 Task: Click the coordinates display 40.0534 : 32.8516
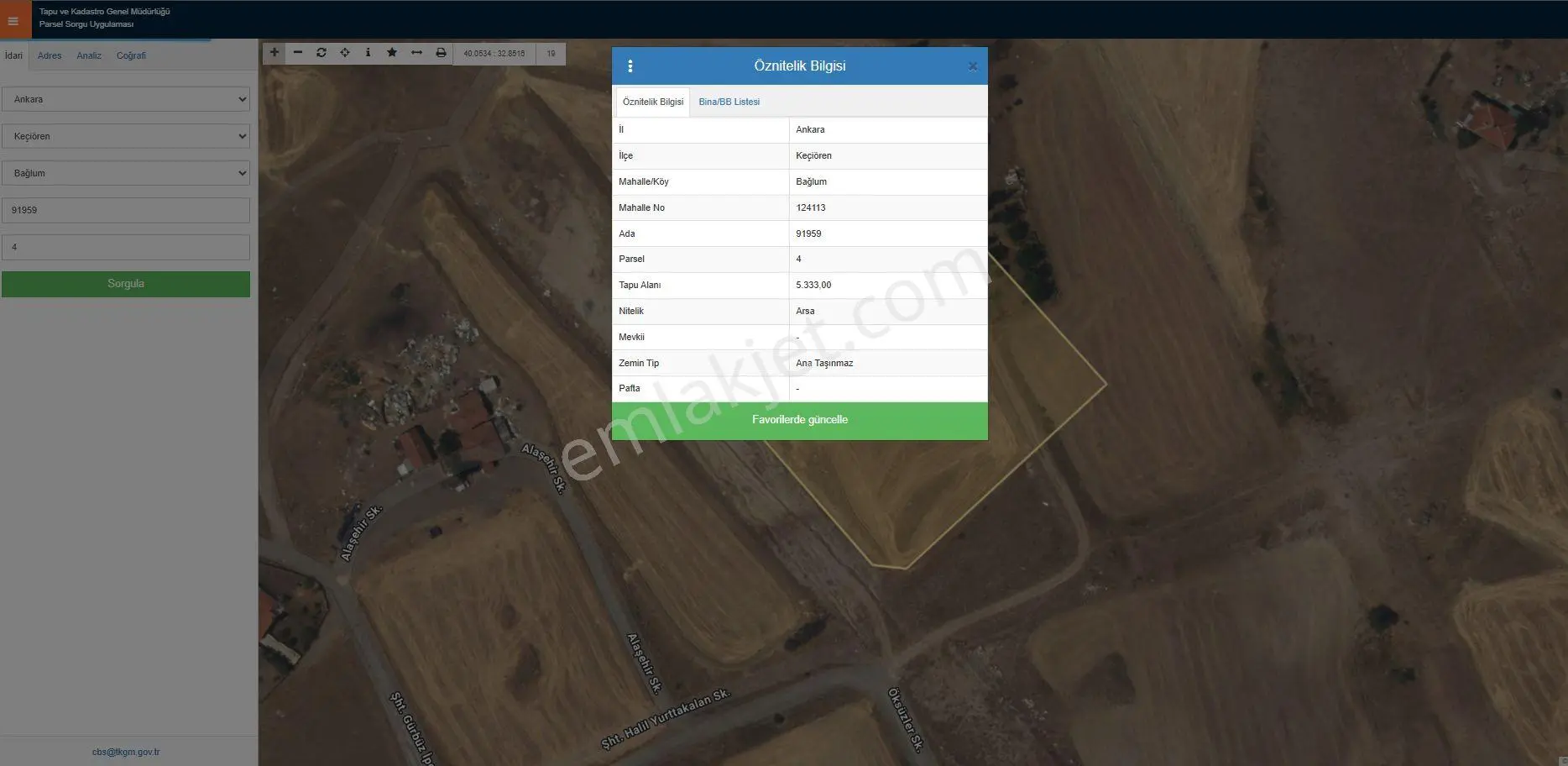[x=494, y=54]
